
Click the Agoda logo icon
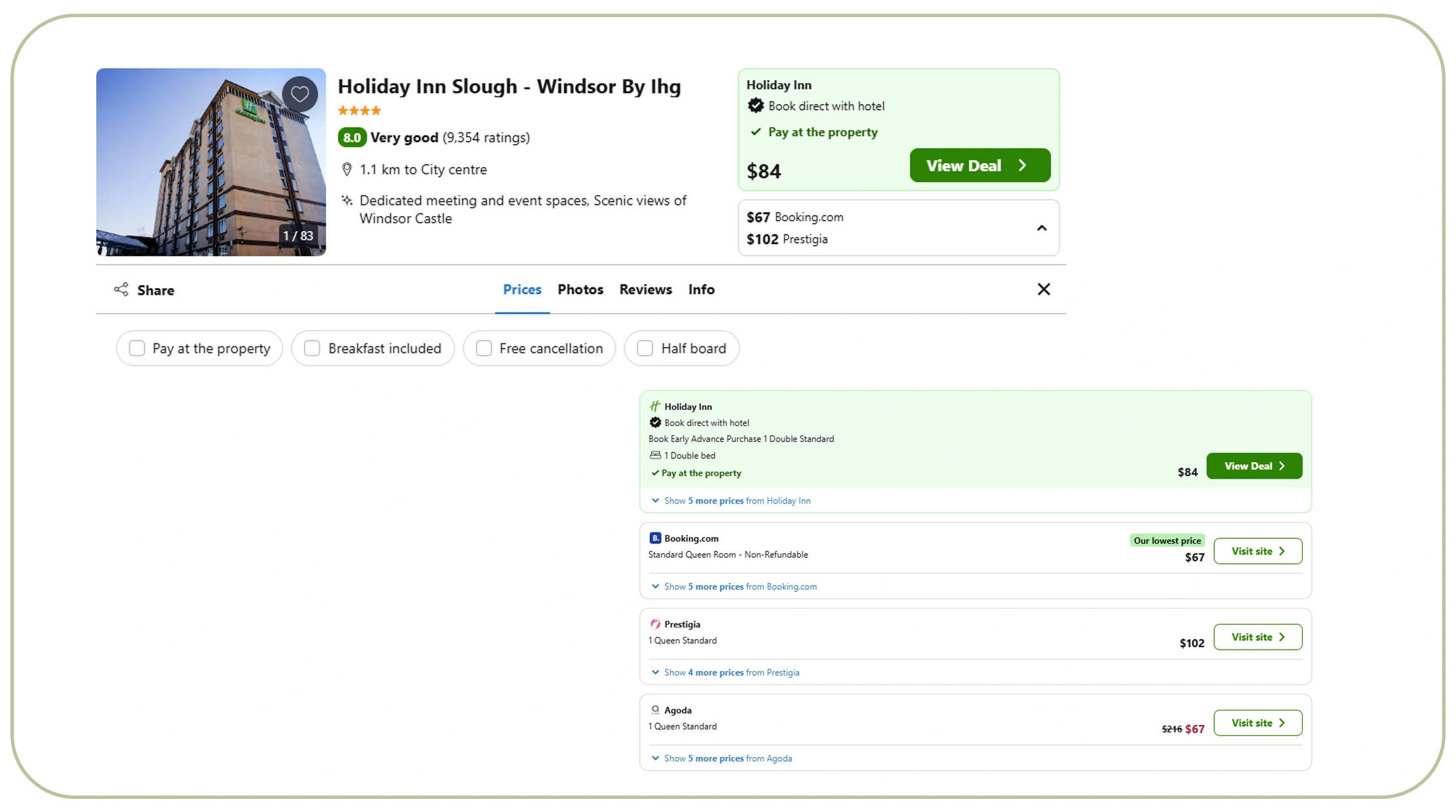coord(655,710)
